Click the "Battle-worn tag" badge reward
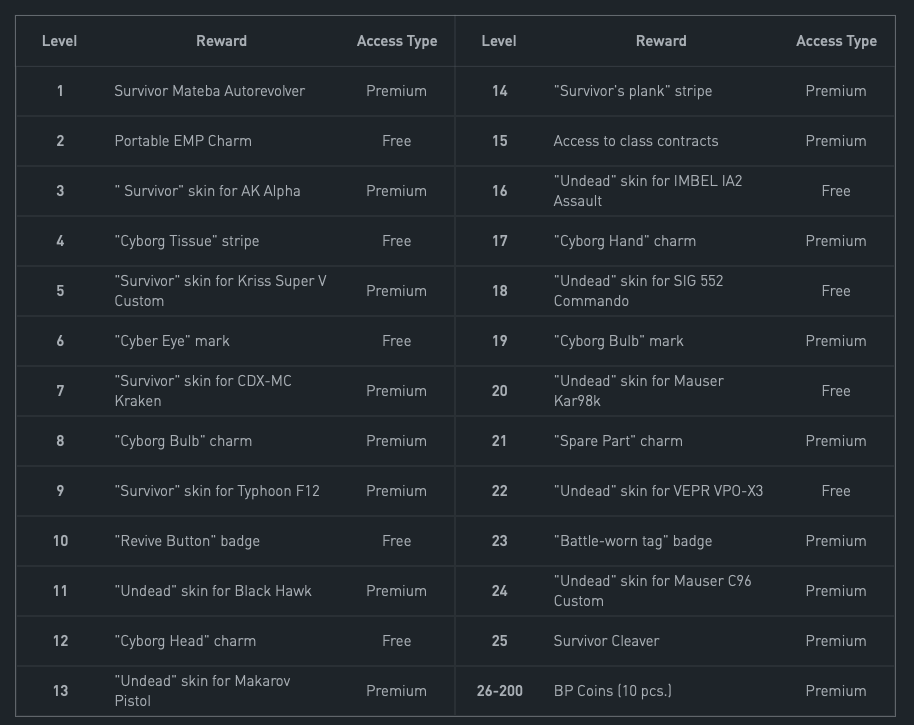Screen dimensions: 914x725 tap(632, 541)
